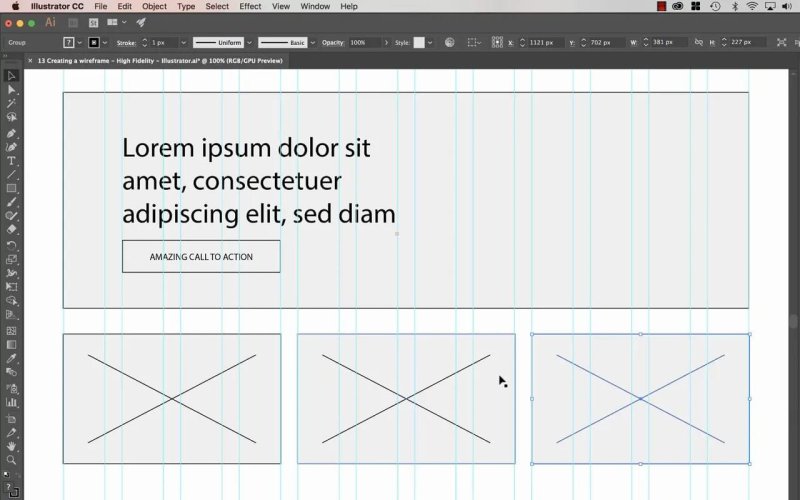Select the Artboard tool
The image size is (800, 500).
click(11, 419)
